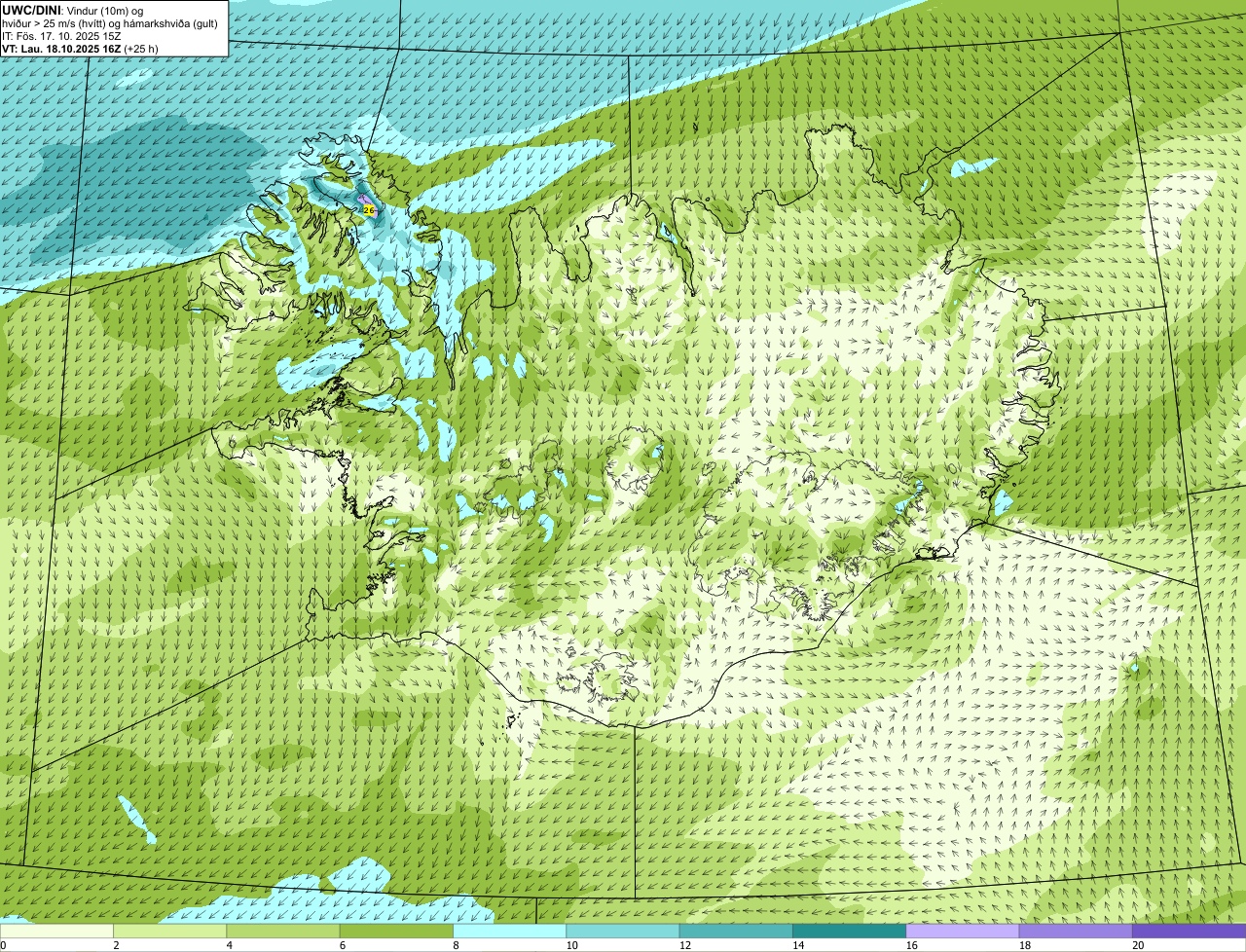Select the 16–18 m/s lavender legend color

pyautogui.click(x=963, y=931)
